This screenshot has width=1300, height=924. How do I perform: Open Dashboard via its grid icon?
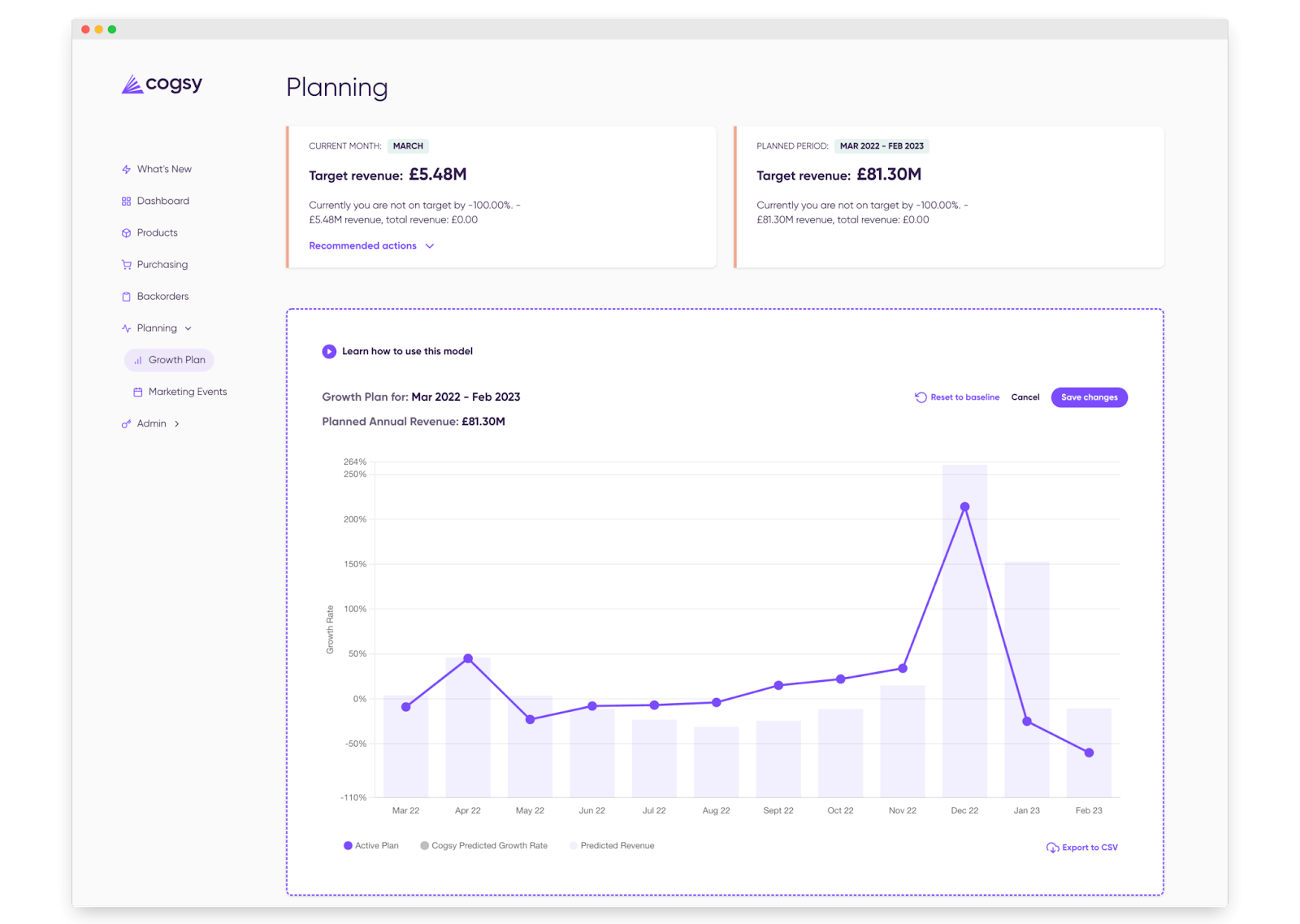(x=126, y=202)
